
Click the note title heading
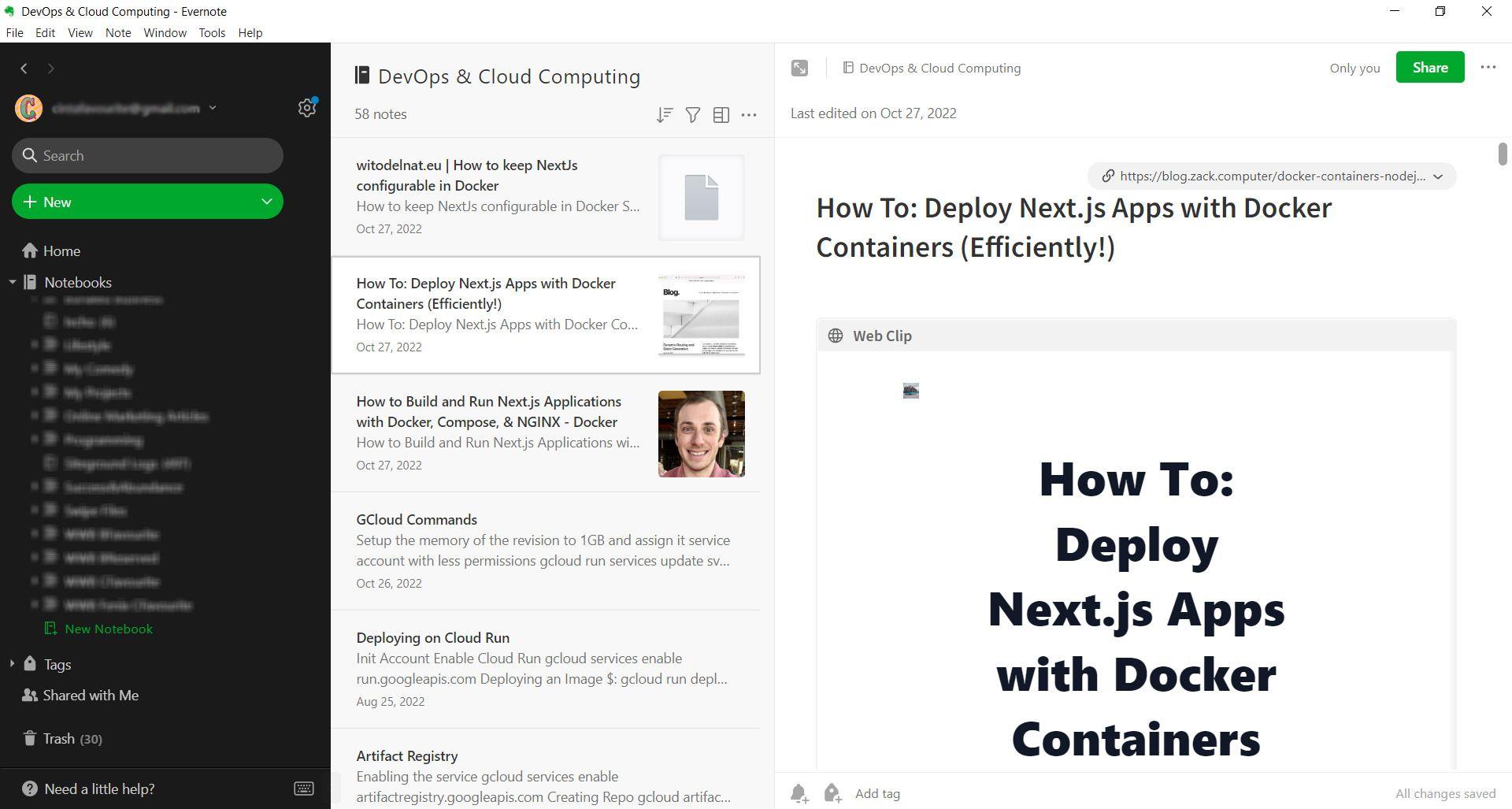(1074, 227)
